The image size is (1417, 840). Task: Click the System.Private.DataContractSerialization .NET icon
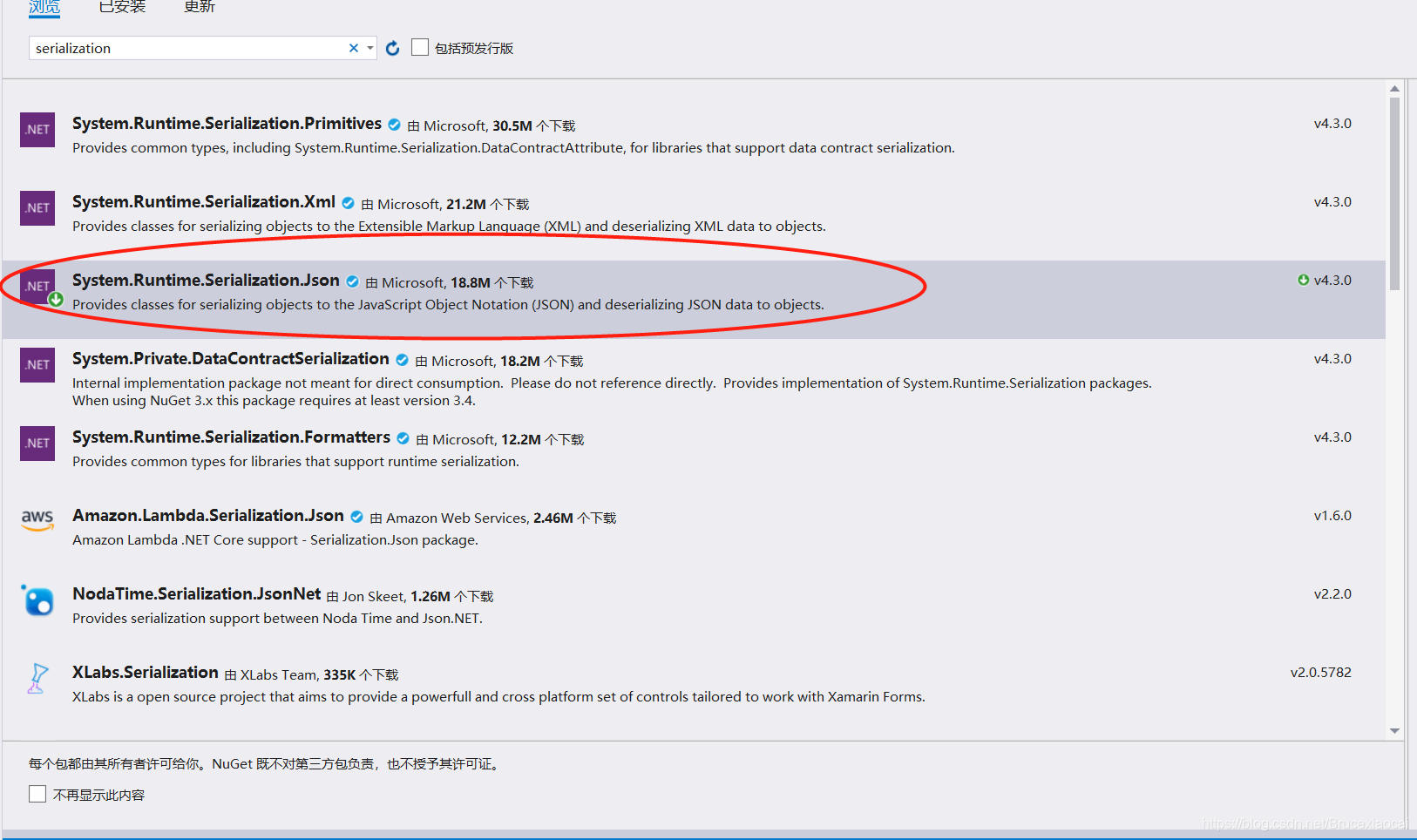(x=37, y=365)
